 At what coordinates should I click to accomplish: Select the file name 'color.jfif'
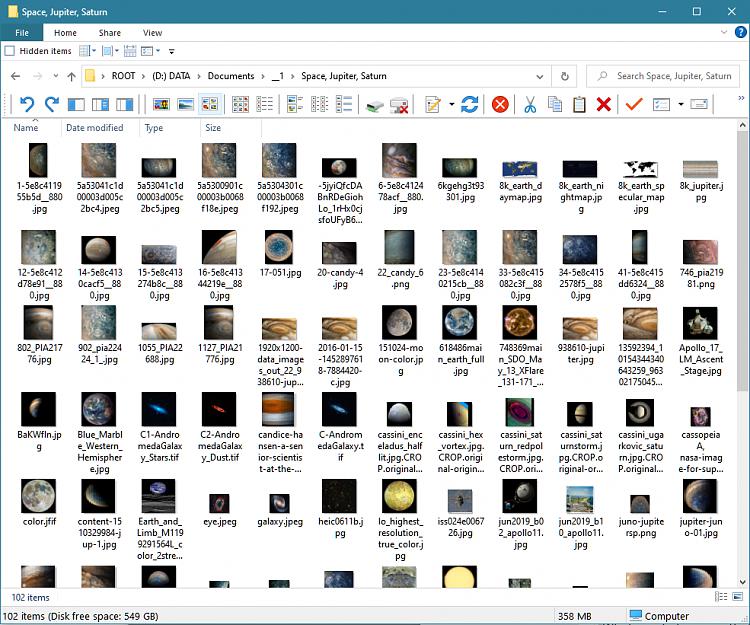39,521
